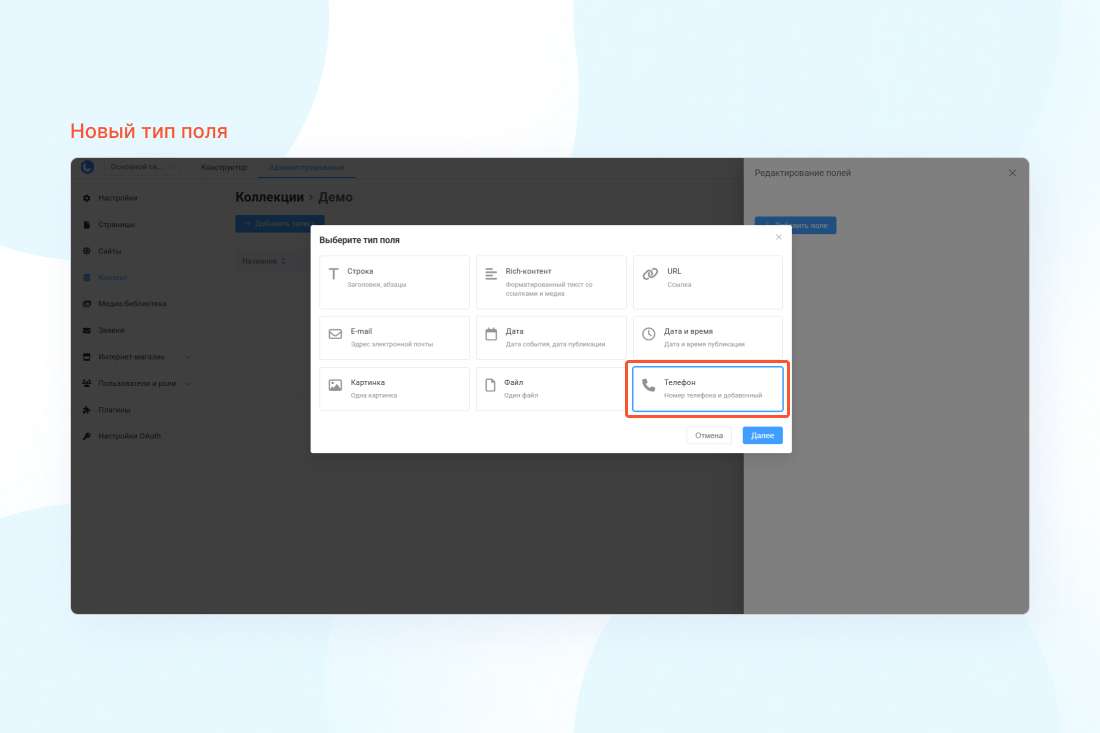Image resolution: width=1100 pixels, height=733 pixels.
Task: Open Медиа-библиотека in the sidebar
Action: pos(131,303)
